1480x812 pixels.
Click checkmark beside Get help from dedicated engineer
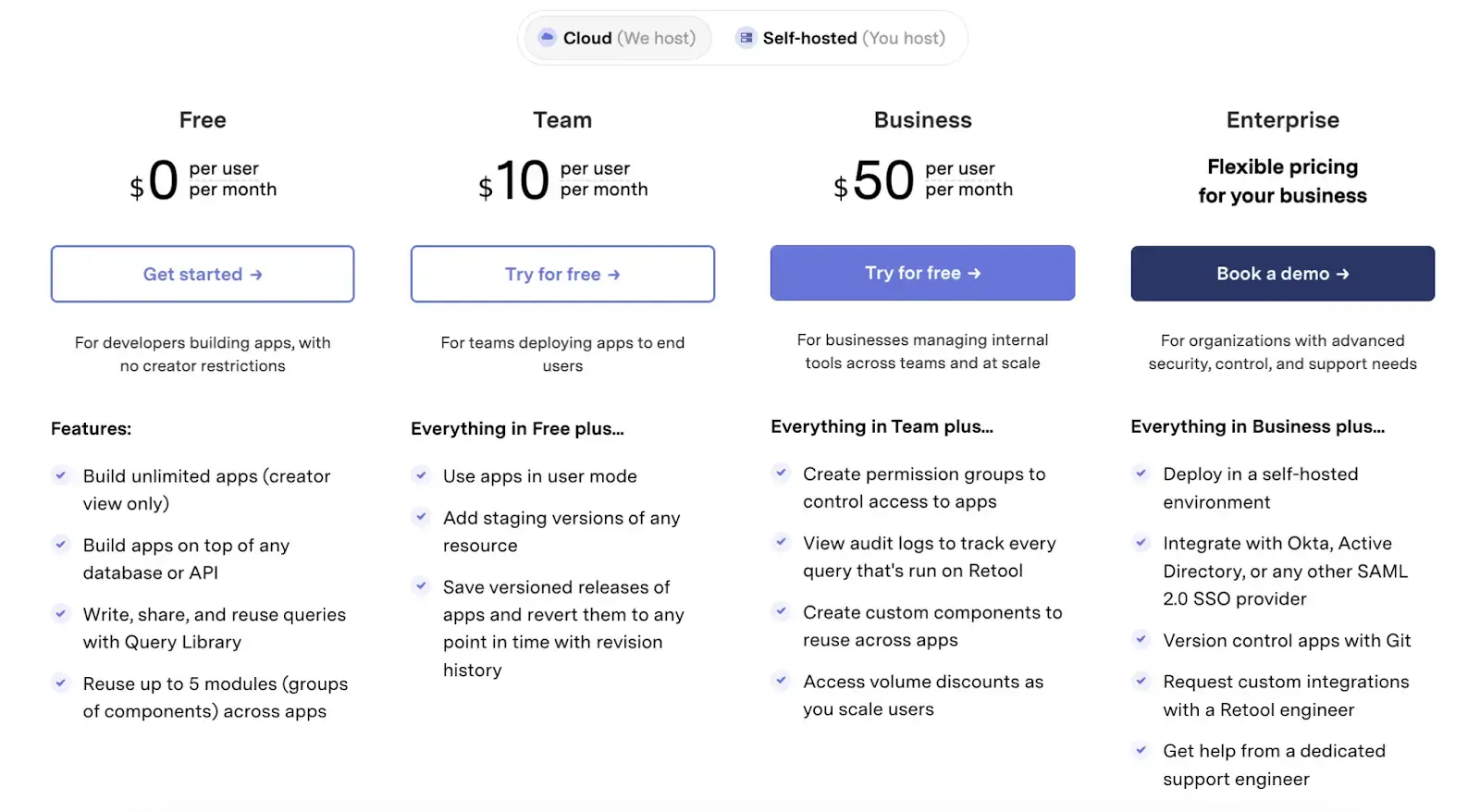point(1141,751)
